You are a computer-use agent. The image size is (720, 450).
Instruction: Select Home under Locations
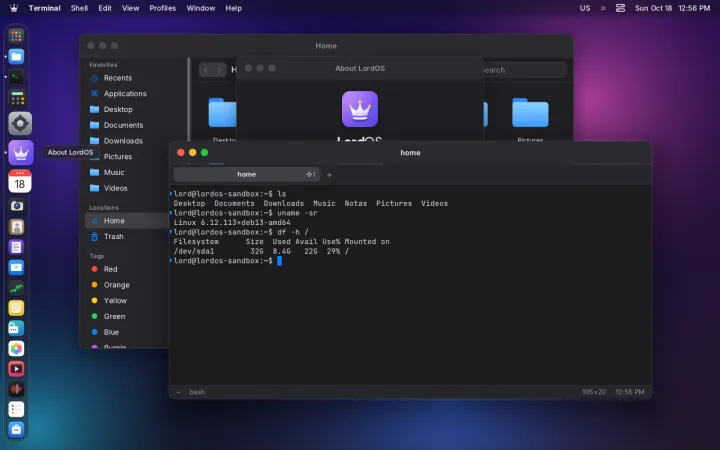click(127, 221)
